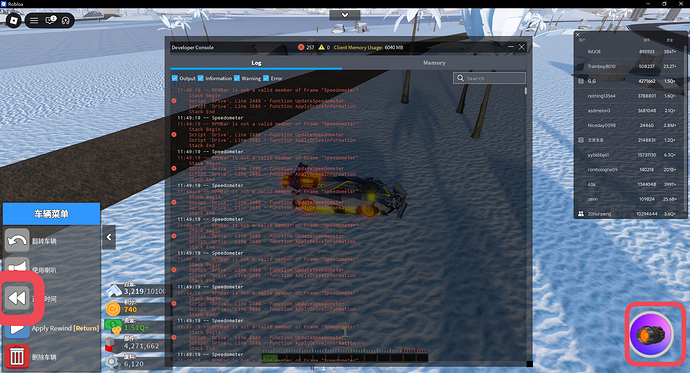Activate the nitro boost button
The width and height of the screenshot is (690, 373).
(651, 335)
